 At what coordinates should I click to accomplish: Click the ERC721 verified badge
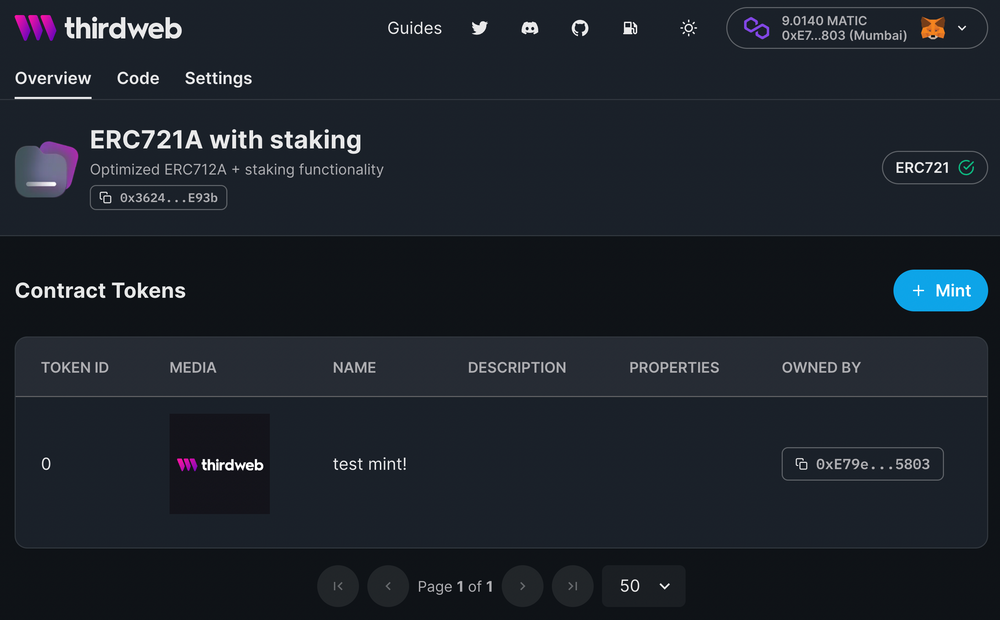point(934,167)
